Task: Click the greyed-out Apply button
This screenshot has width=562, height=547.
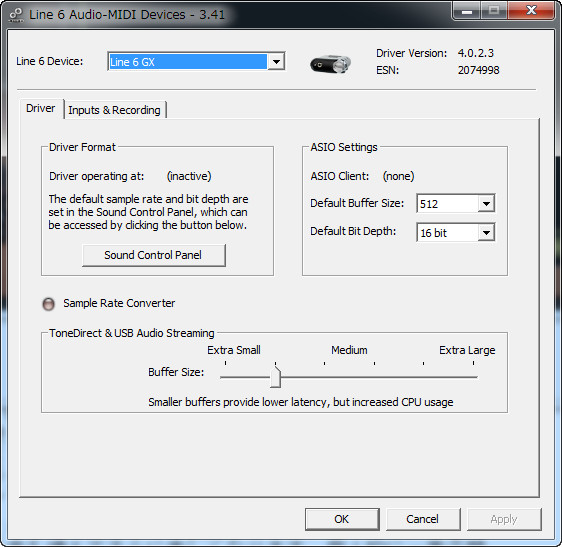Action: [x=504, y=519]
